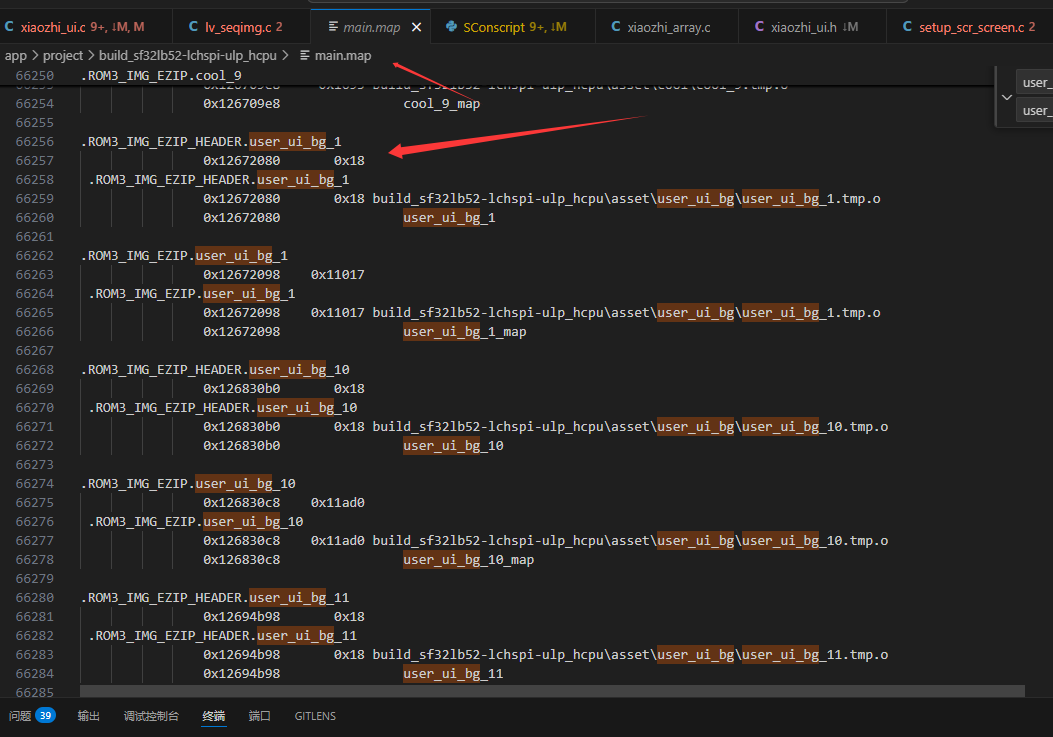
Task: Click 'cool_9_map' symbol text
Action: click(x=442, y=103)
